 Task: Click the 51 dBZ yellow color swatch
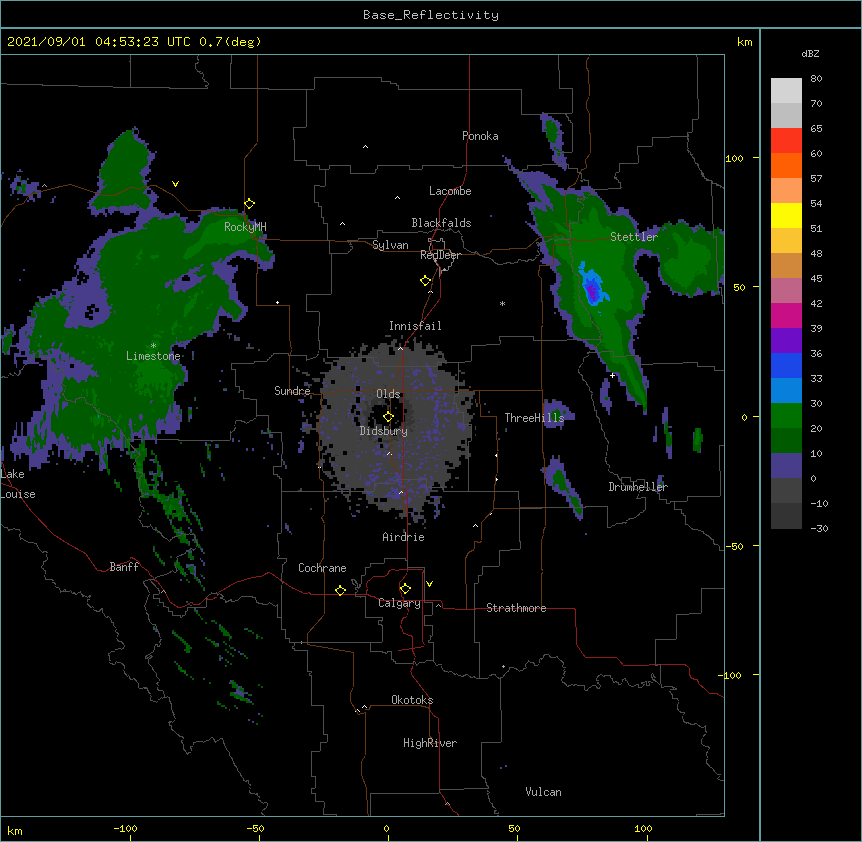(786, 215)
